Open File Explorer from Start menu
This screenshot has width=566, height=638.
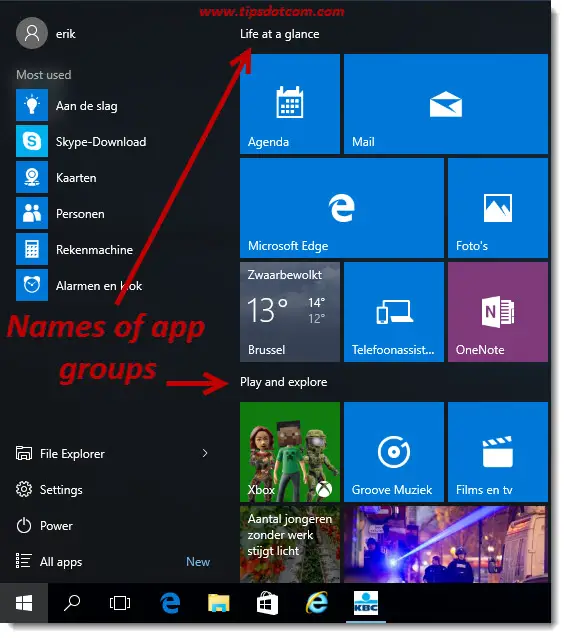pyautogui.click(x=112, y=453)
